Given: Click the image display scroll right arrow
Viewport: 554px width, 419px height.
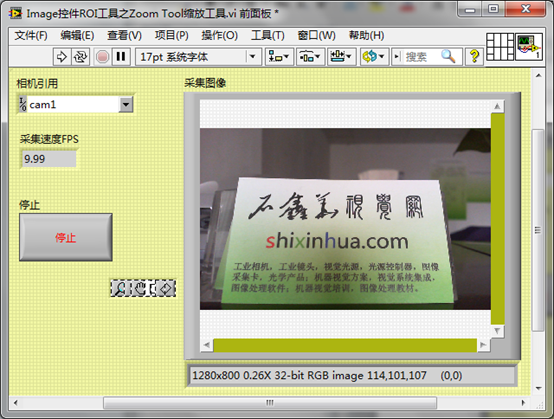Looking at the screenshot, I should tap(483, 345).
